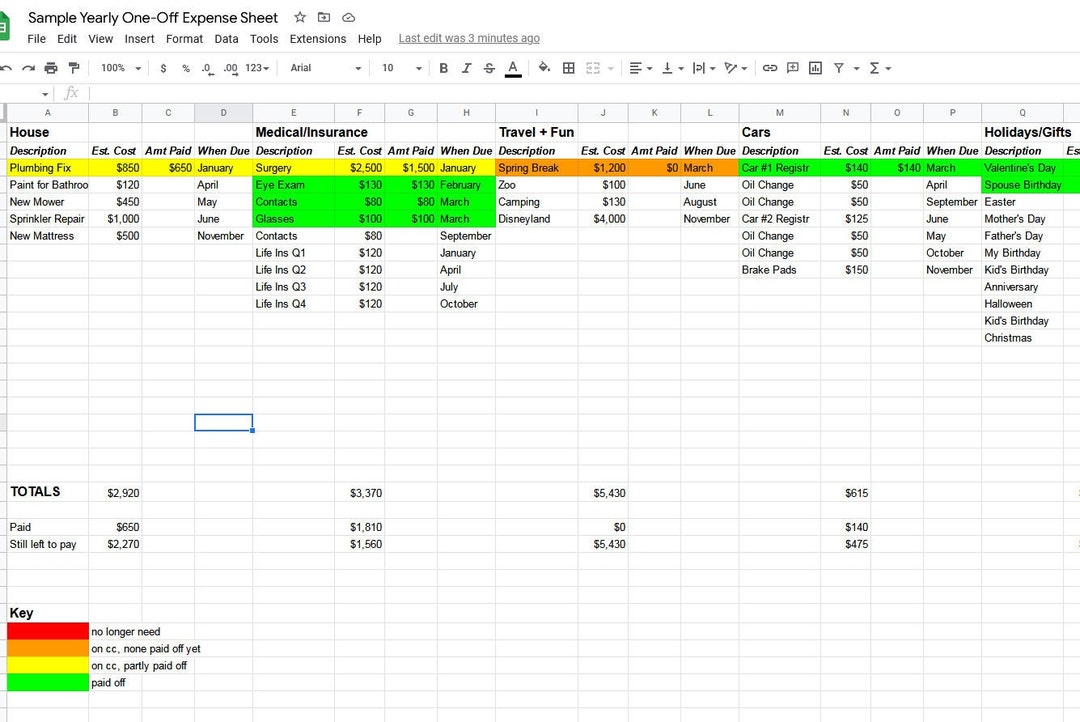
Task: Open the Extensions menu
Action: [318, 38]
